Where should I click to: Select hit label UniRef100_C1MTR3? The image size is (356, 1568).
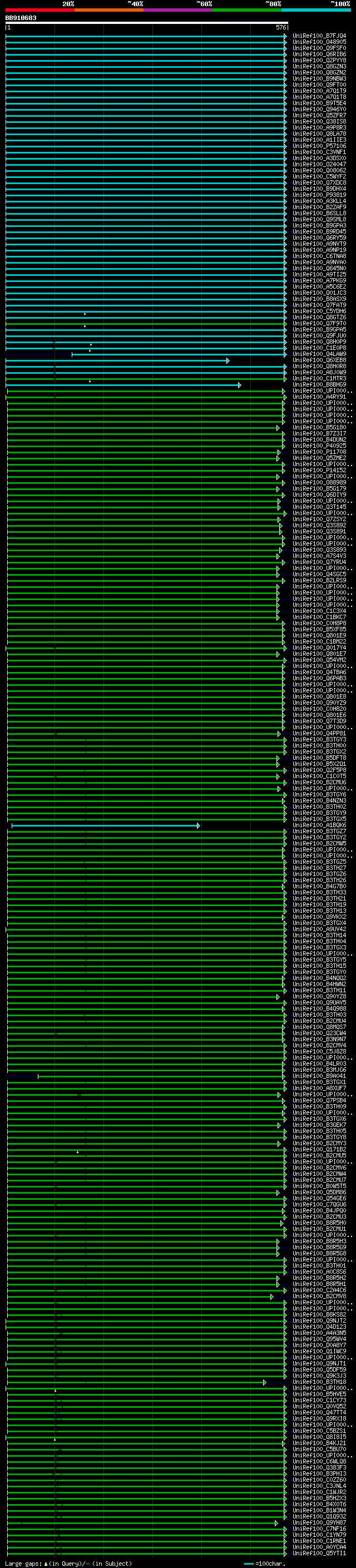pos(319,379)
